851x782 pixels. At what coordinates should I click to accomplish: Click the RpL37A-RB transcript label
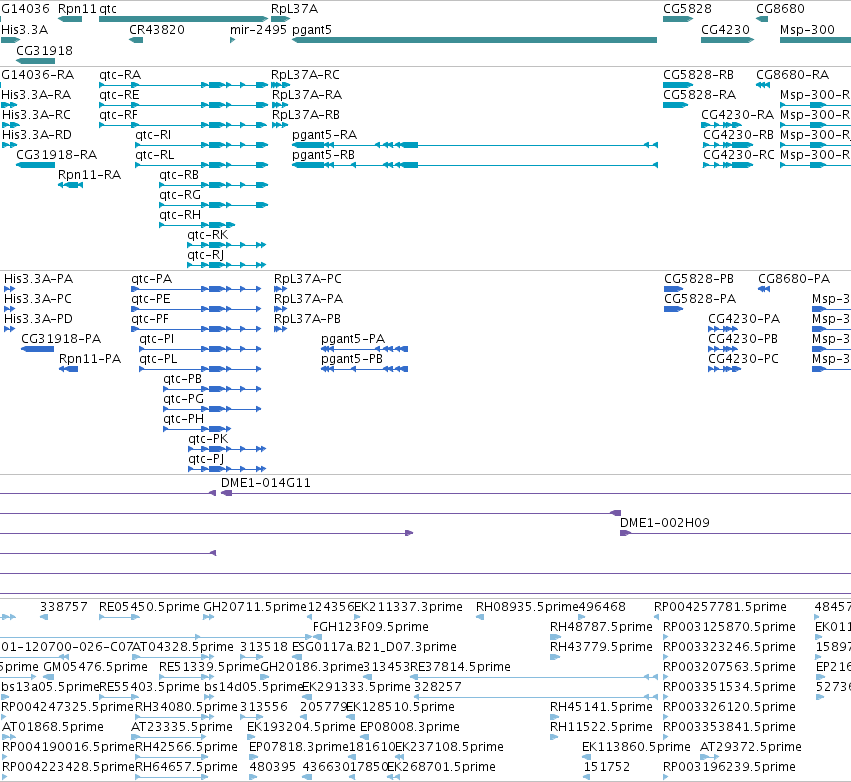point(306,115)
